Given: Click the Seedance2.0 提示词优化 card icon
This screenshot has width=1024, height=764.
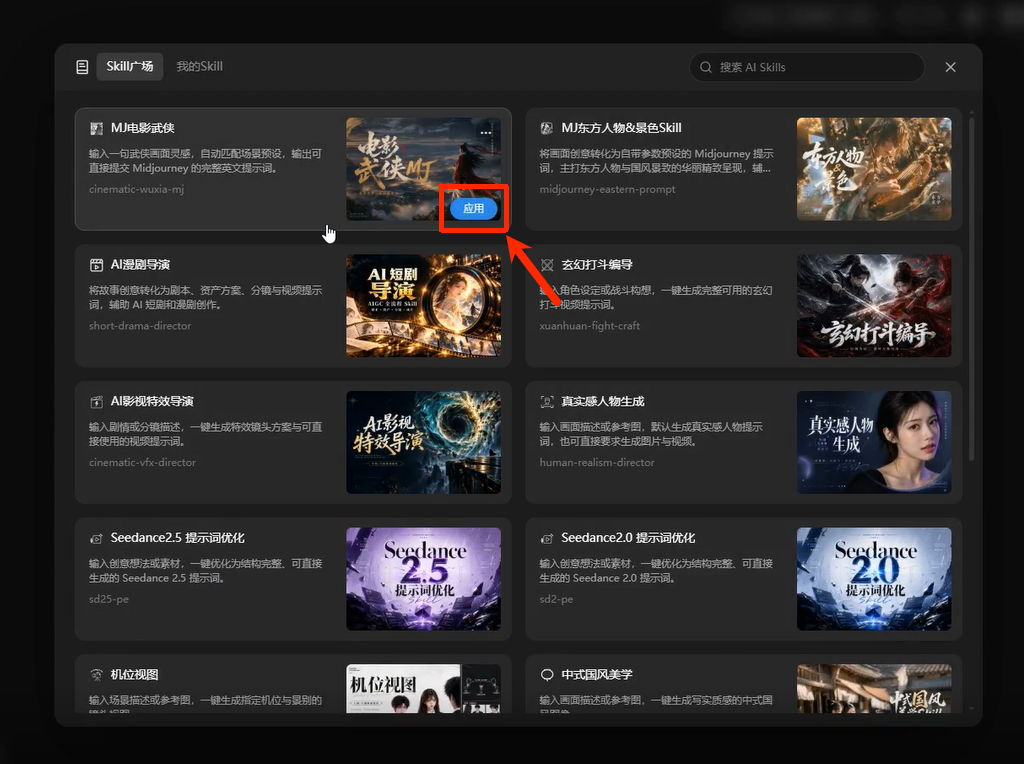Looking at the screenshot, I should 547,538.
